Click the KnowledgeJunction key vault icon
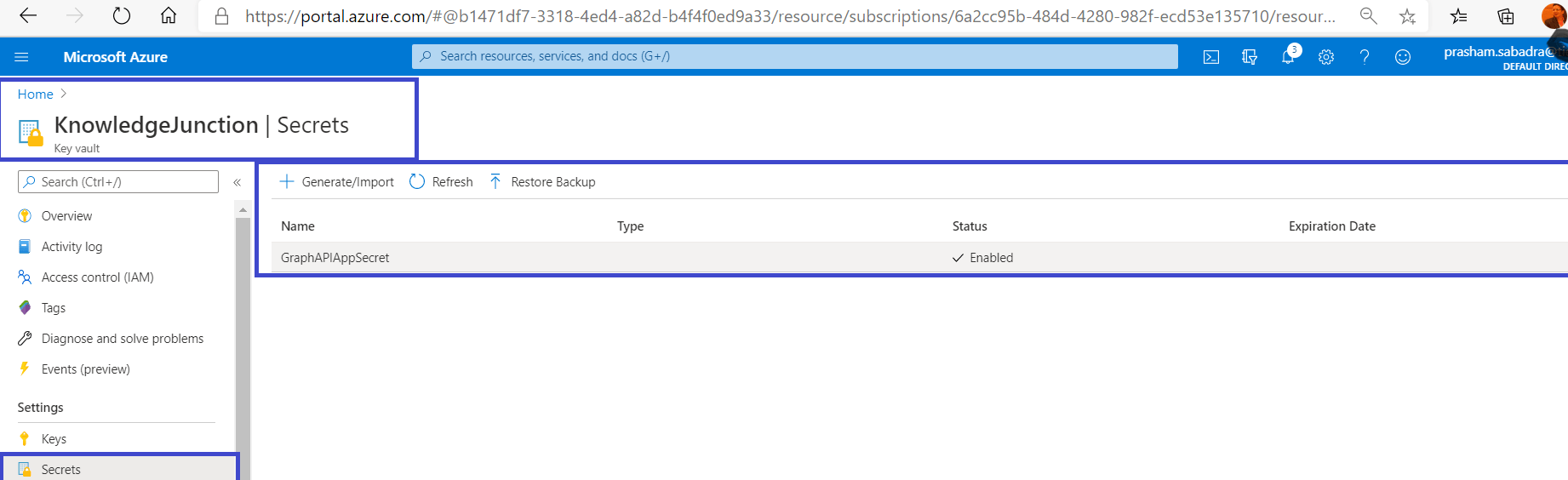 31,134
